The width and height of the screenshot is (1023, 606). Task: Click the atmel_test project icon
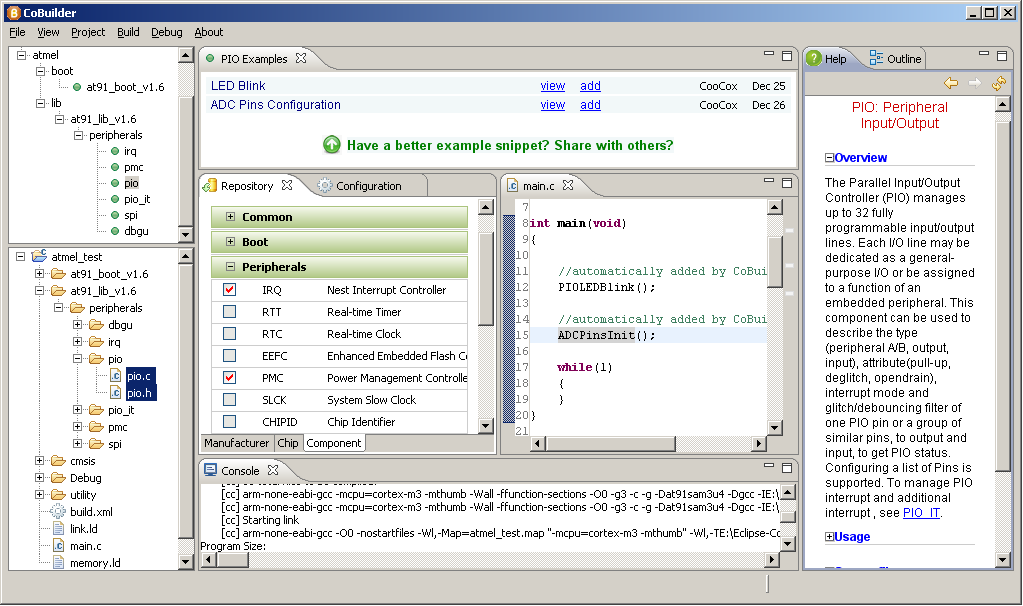pos(39,256)
